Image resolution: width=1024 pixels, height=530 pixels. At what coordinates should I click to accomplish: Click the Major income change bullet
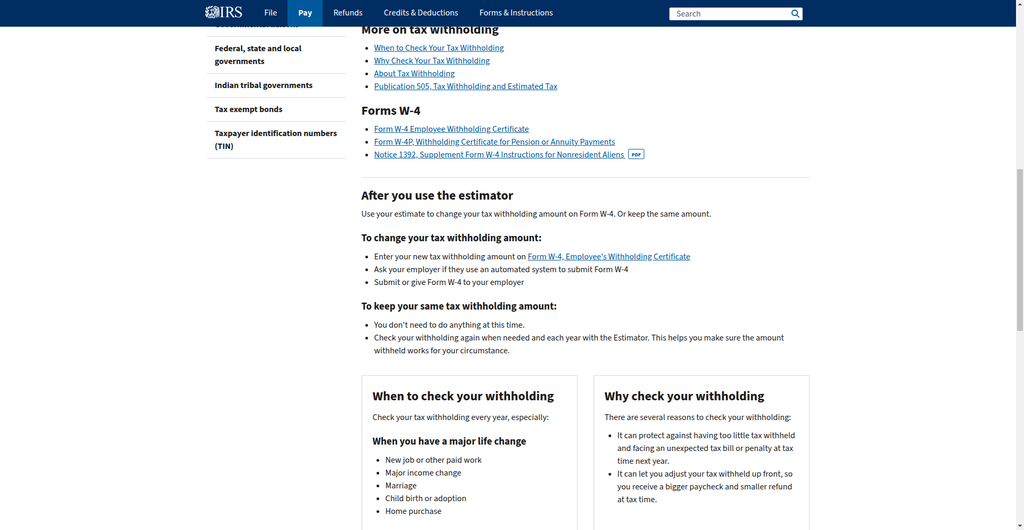click(x=423, y=473)
